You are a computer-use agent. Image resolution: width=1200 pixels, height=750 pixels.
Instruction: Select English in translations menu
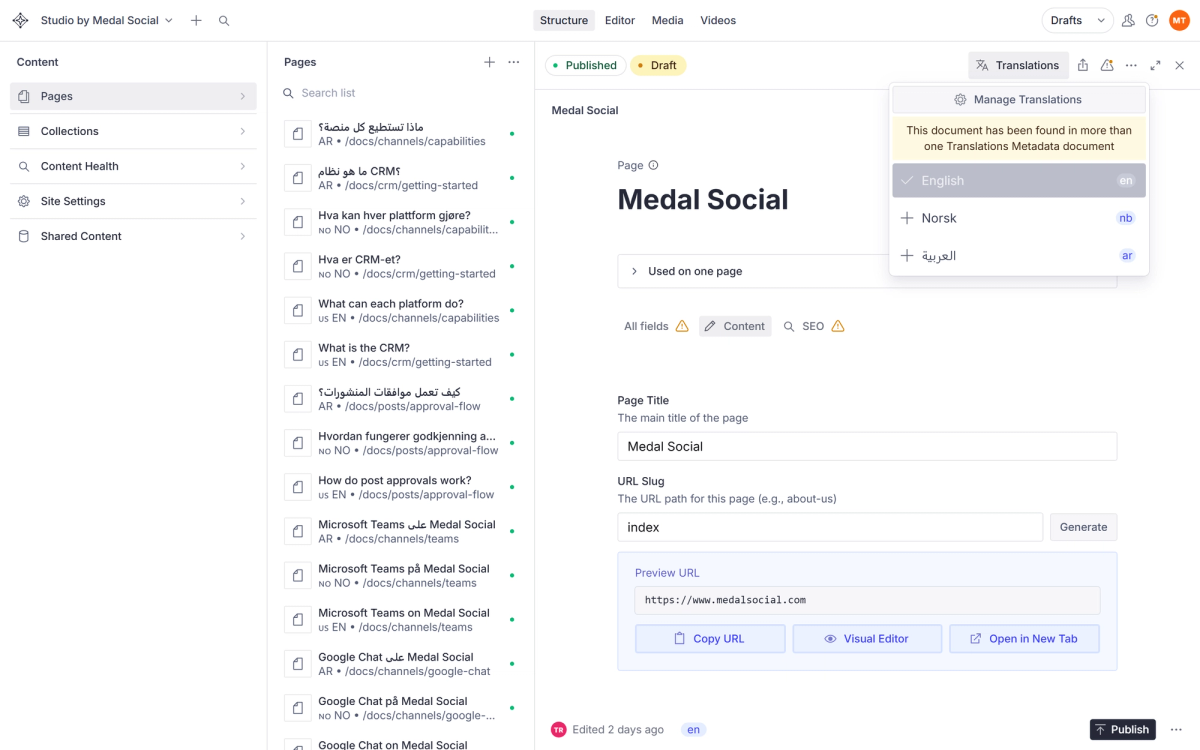[1019, 181]
